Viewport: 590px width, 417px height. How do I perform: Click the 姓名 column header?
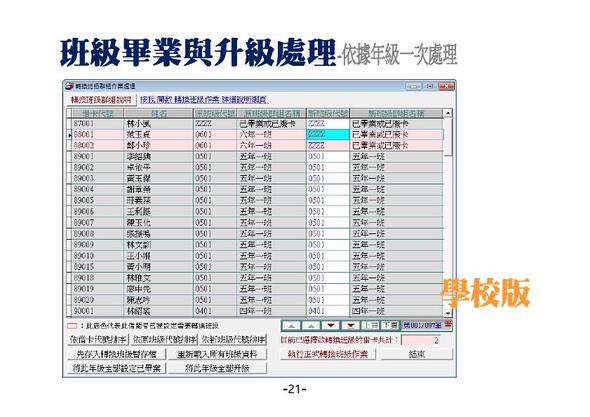tap(158, 113)
